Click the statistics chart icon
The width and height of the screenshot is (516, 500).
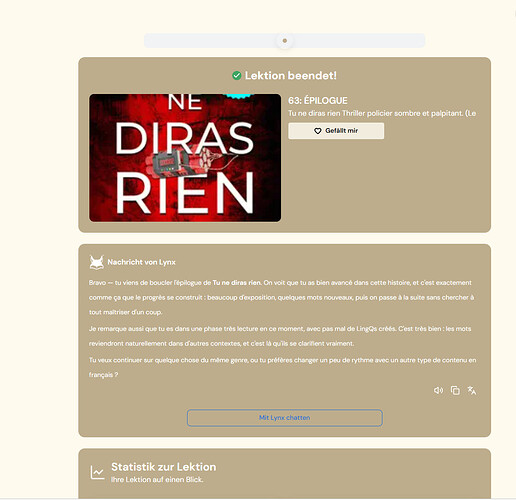(97, 473)
